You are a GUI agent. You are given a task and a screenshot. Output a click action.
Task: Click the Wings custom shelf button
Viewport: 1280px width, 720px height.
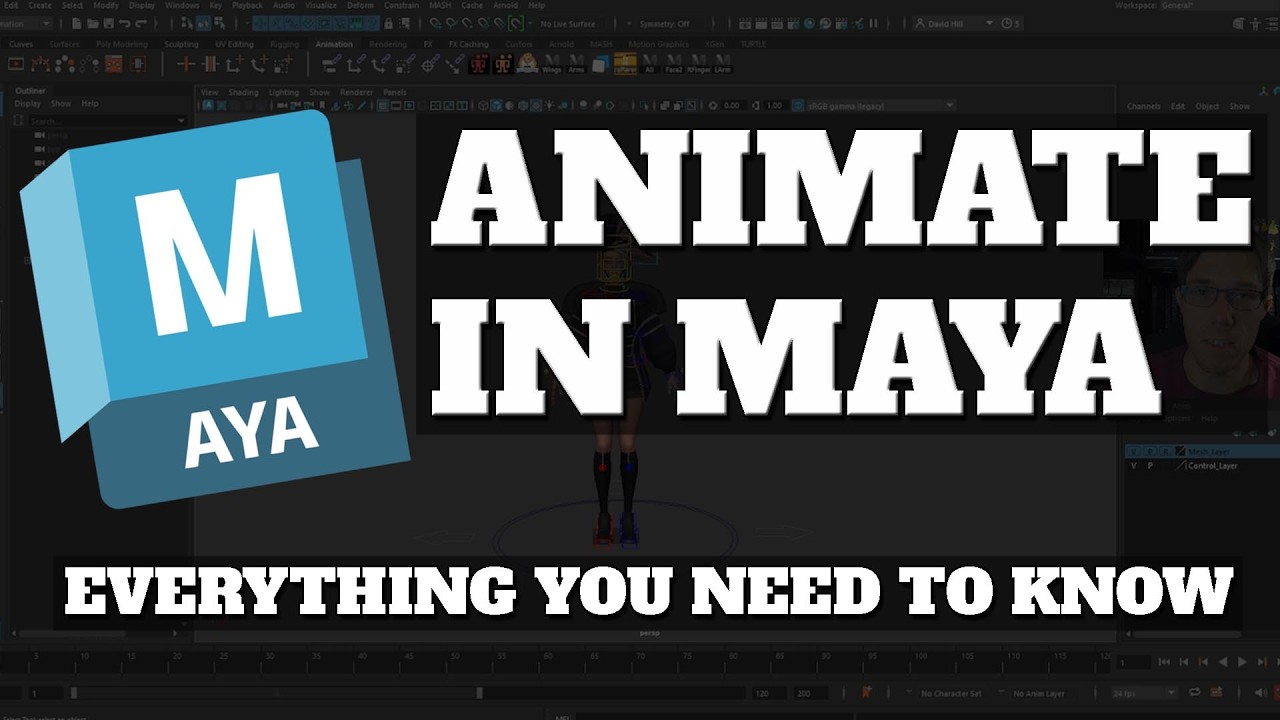point(552,64)
